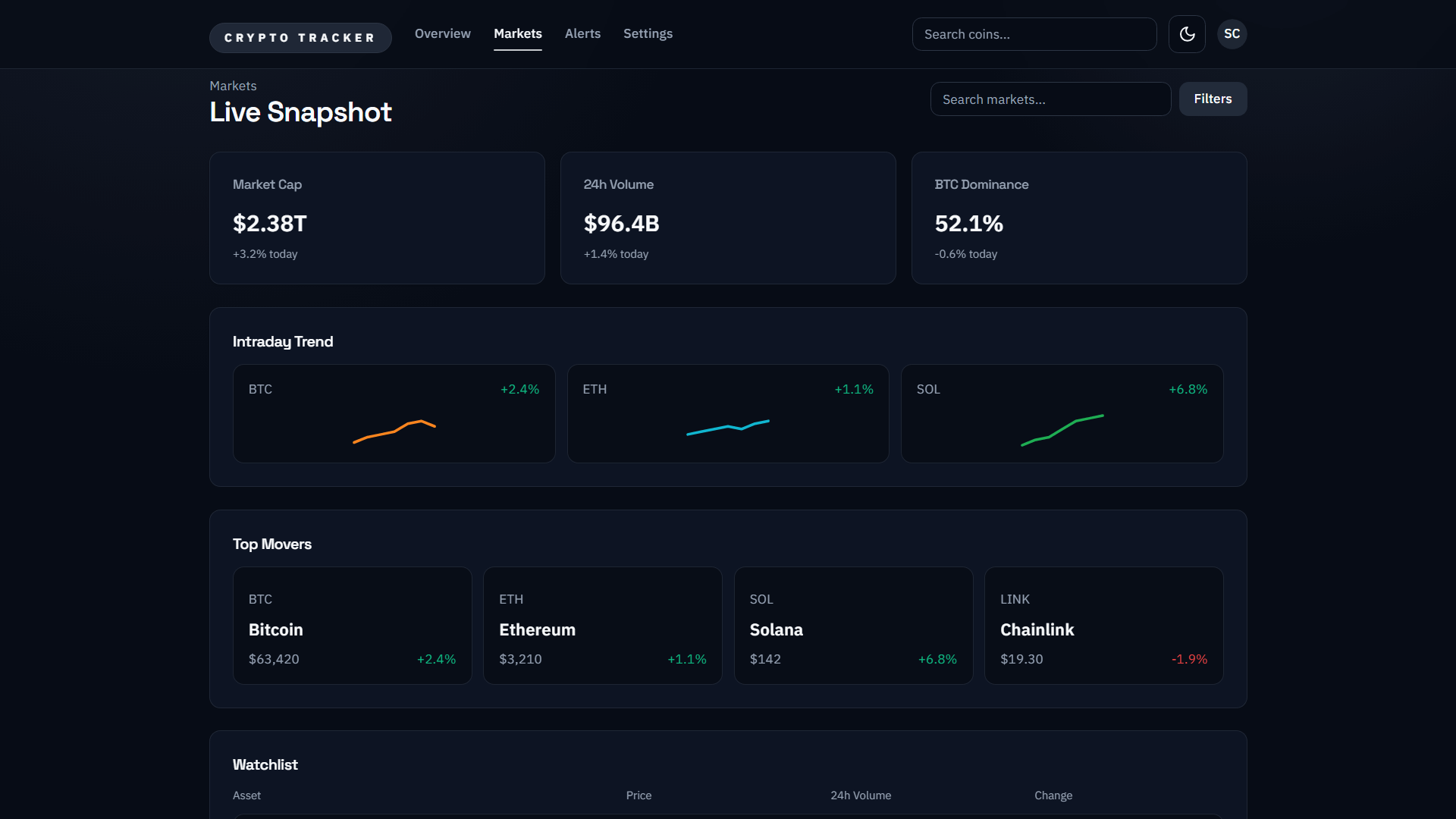
Task: Open the Alerts tab
Action: tap(582, 34)
